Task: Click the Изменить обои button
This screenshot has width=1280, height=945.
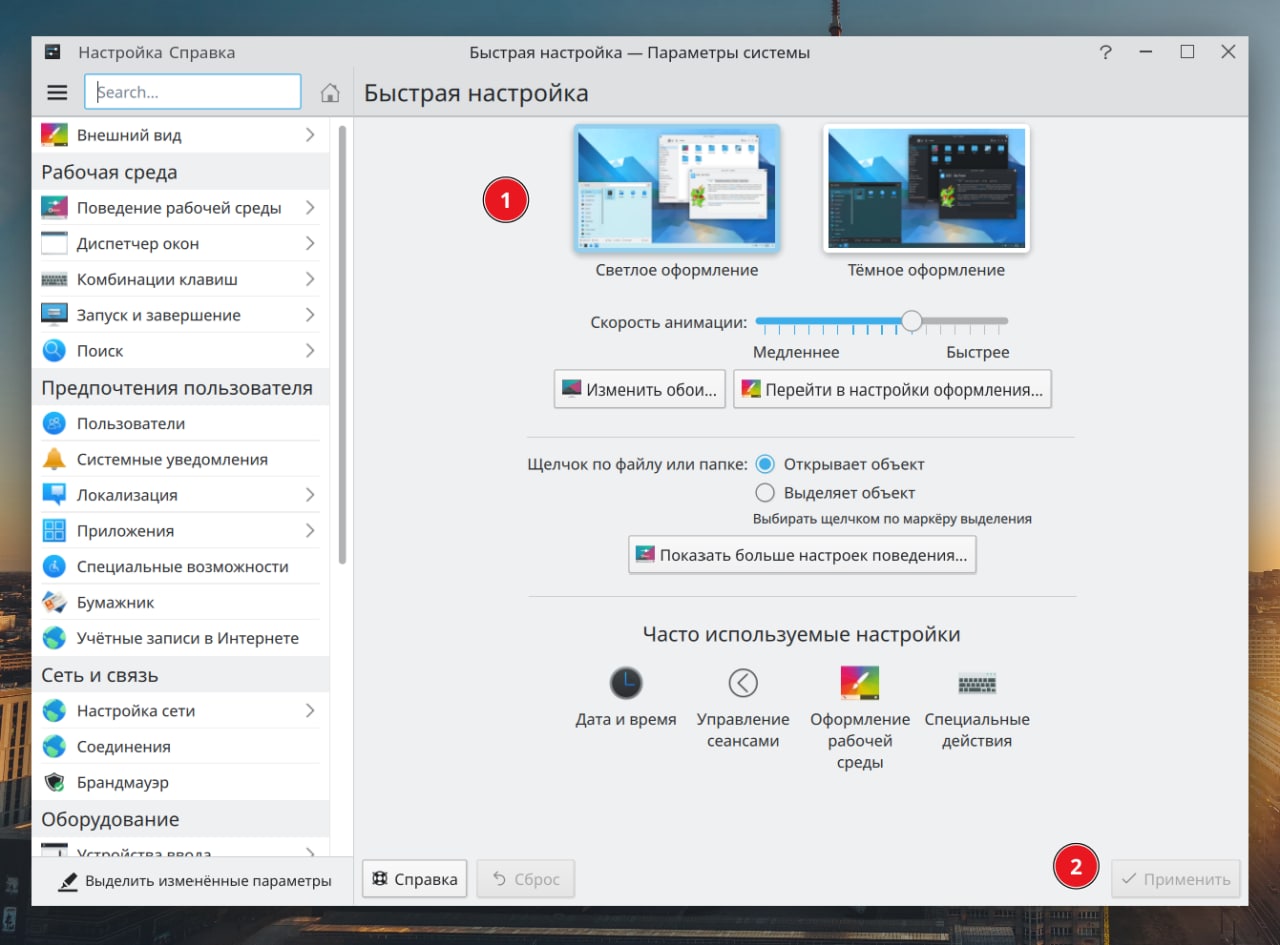Action: tap(639, 389)
